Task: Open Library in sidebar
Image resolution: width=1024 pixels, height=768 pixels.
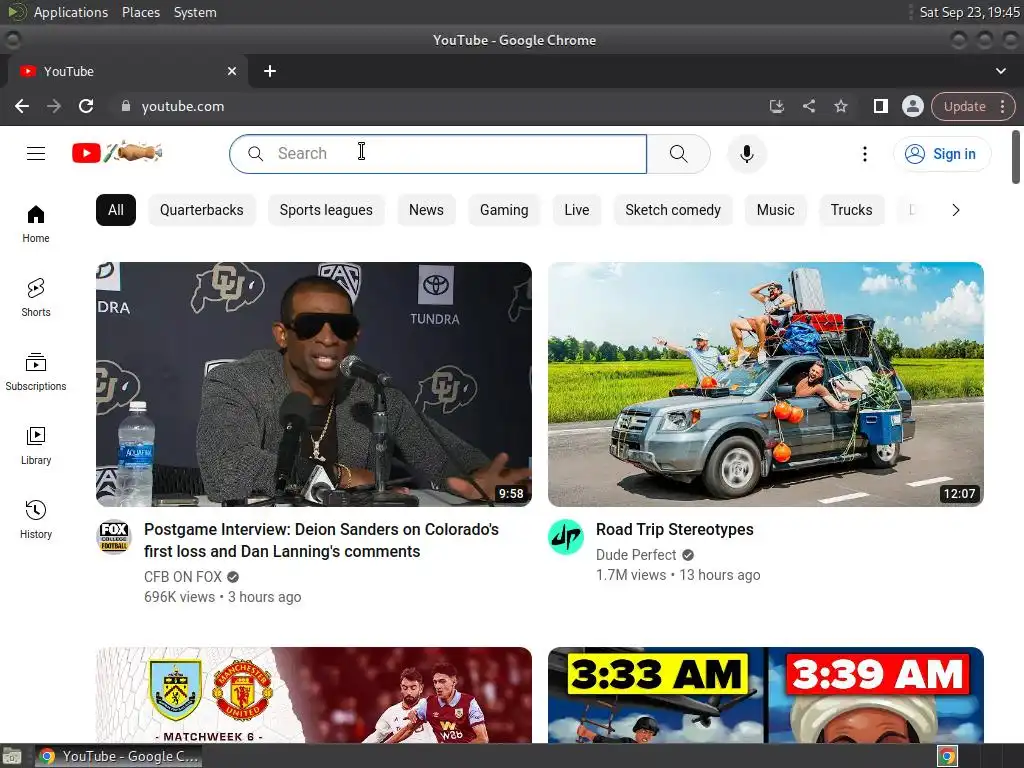Action: 36,445
